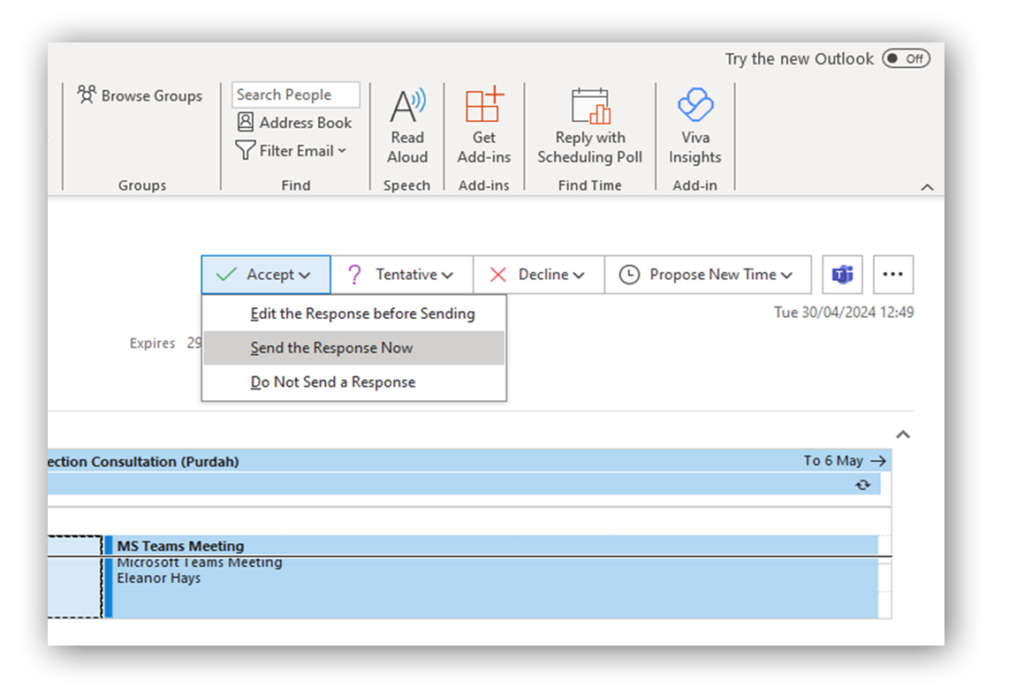Expand the Filter Email dropdown arrow
The width and height of the screenshot is (1024, 688).
342,151
